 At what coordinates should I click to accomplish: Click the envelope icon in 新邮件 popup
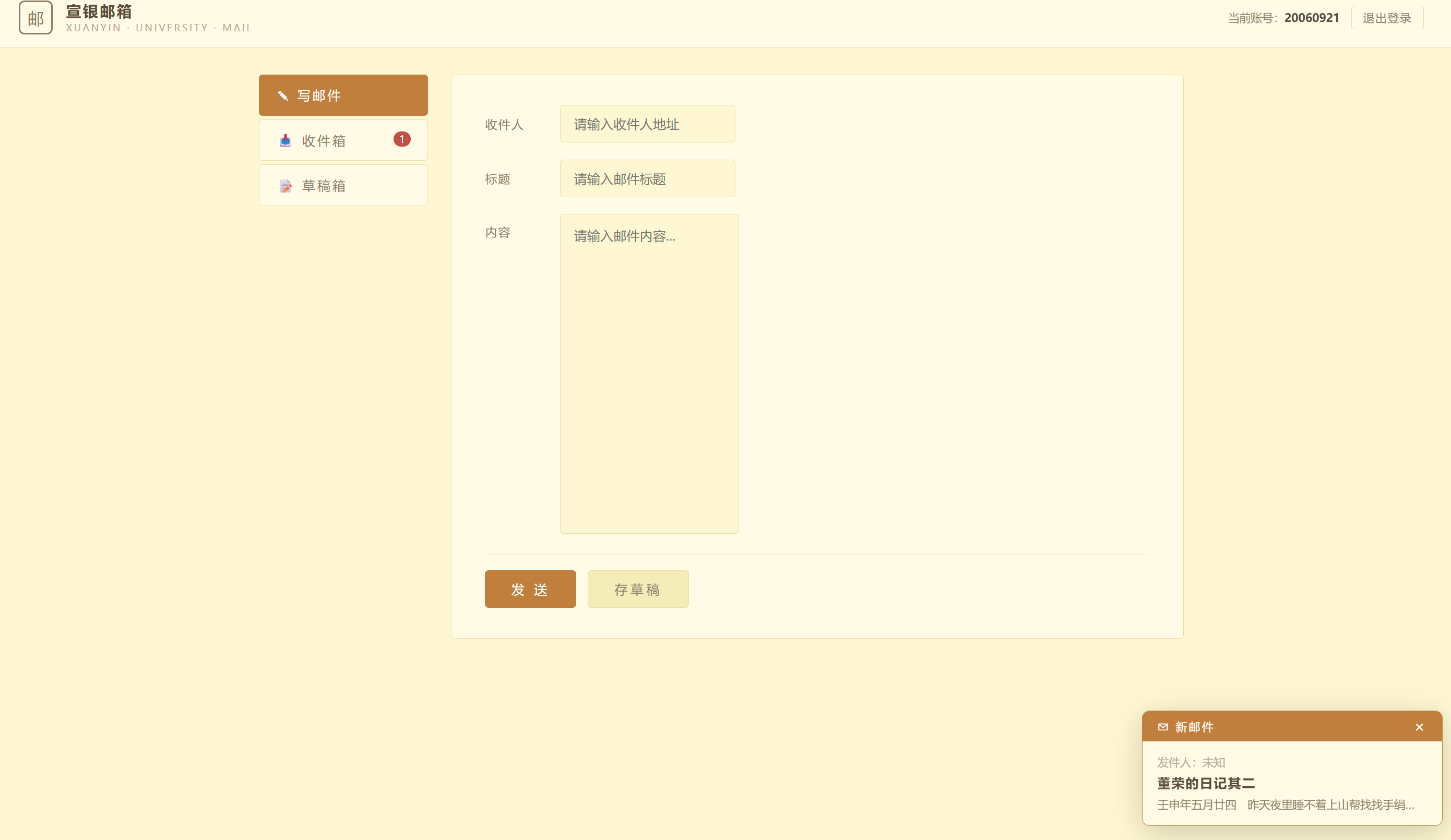[x=1162, y=727]
